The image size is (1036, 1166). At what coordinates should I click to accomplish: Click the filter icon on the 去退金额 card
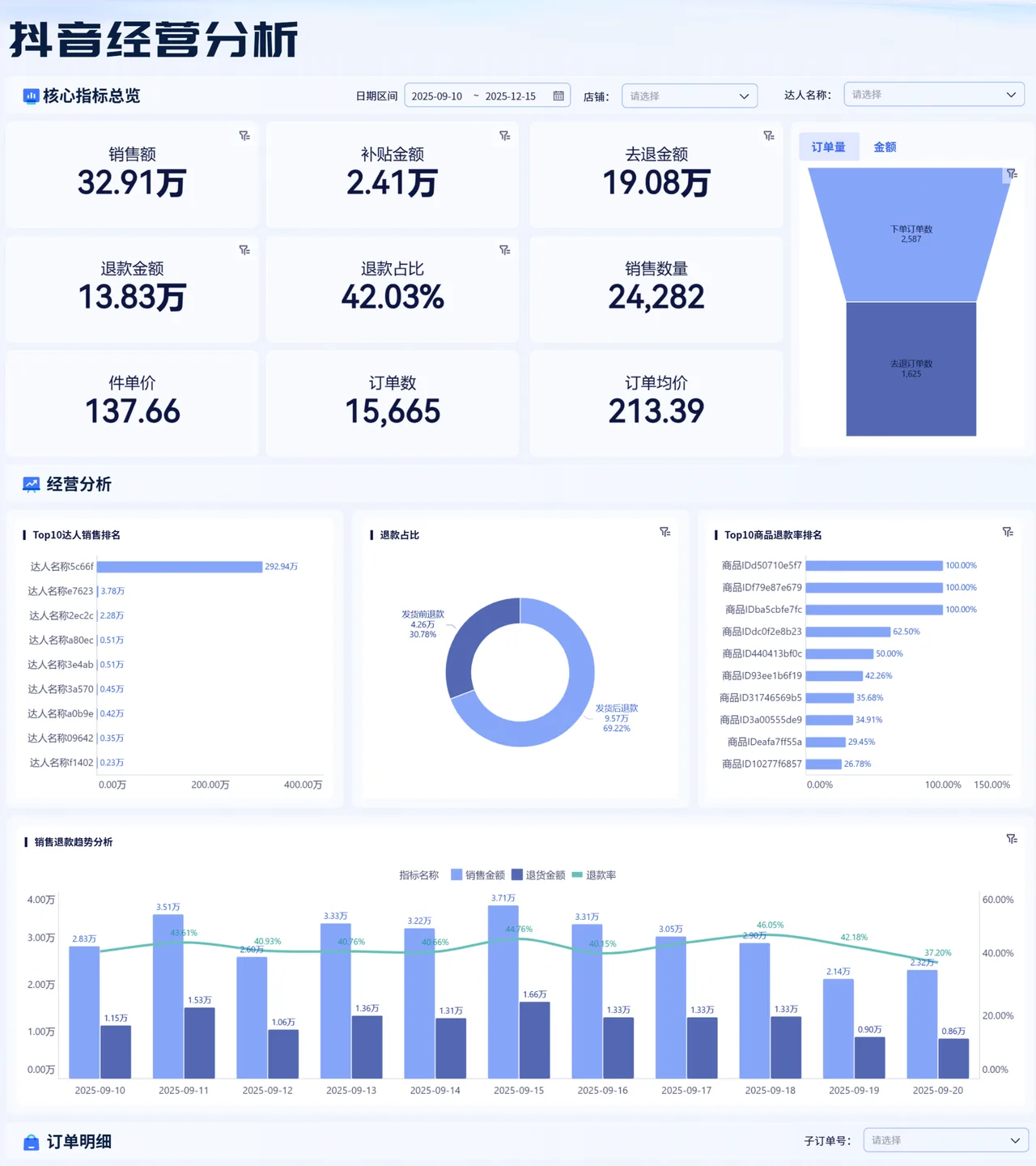coord(769,136)
